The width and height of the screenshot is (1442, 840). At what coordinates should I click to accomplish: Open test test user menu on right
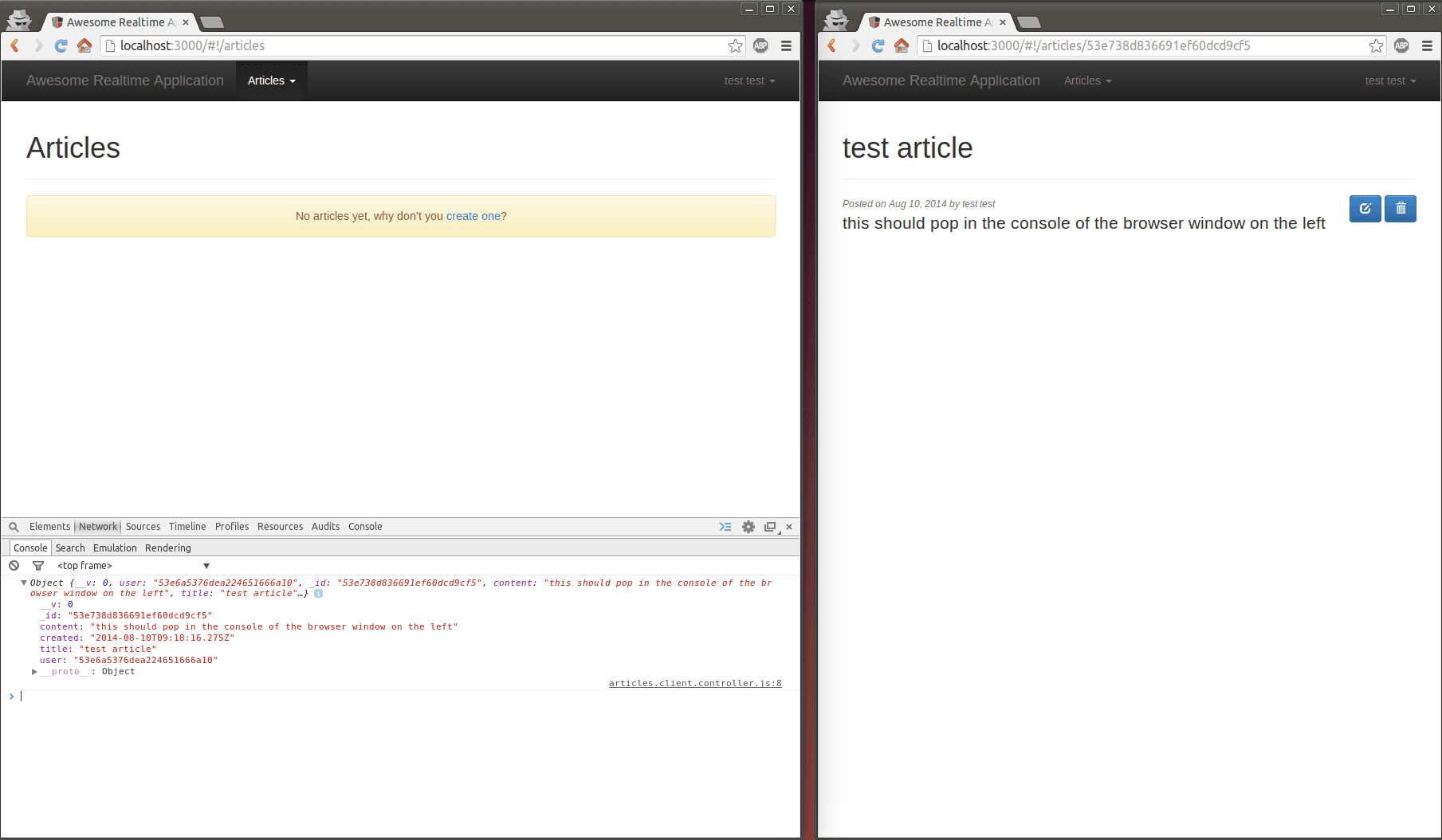point(1389,80)
